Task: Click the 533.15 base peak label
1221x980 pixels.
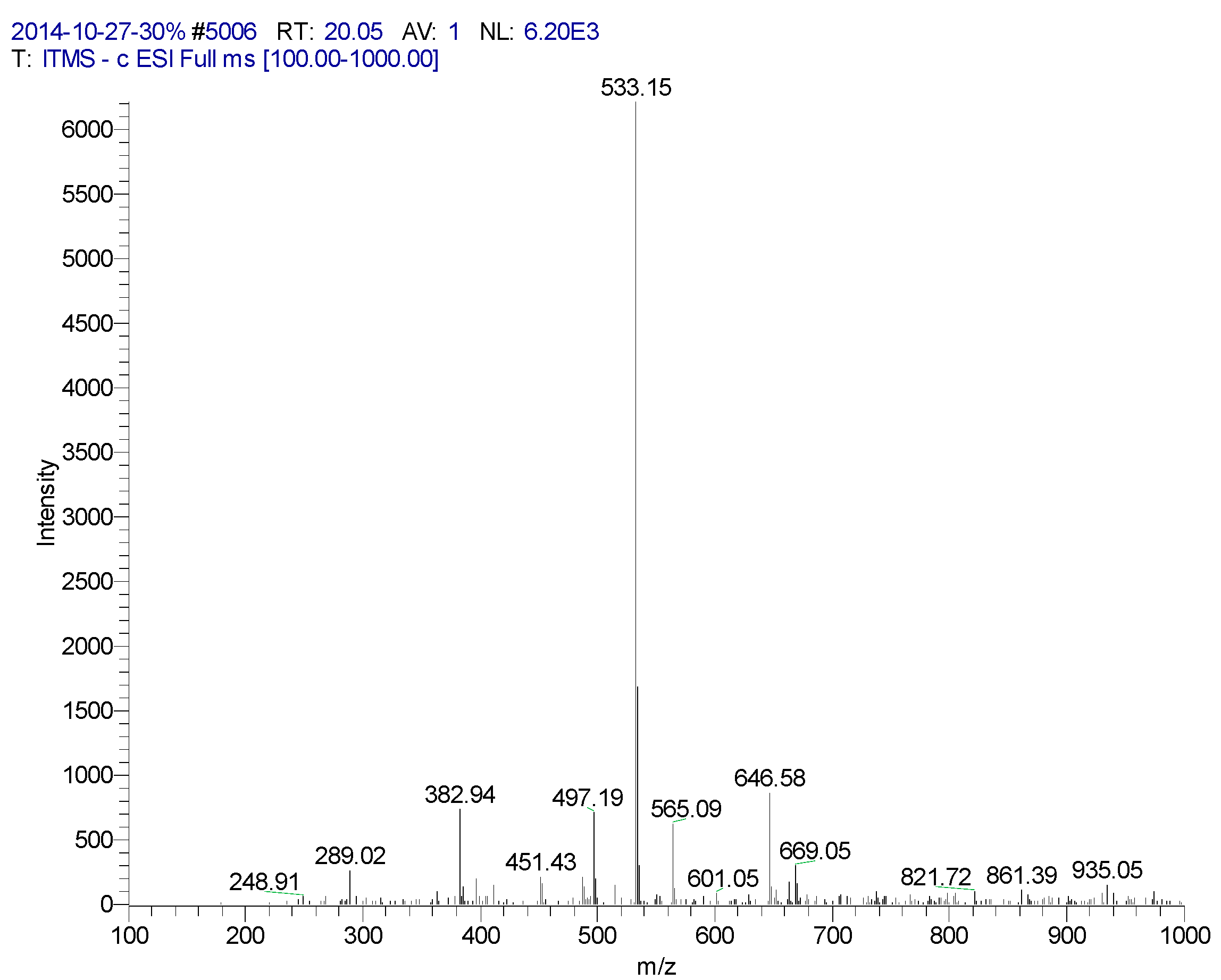Action: tap(635, 88)
